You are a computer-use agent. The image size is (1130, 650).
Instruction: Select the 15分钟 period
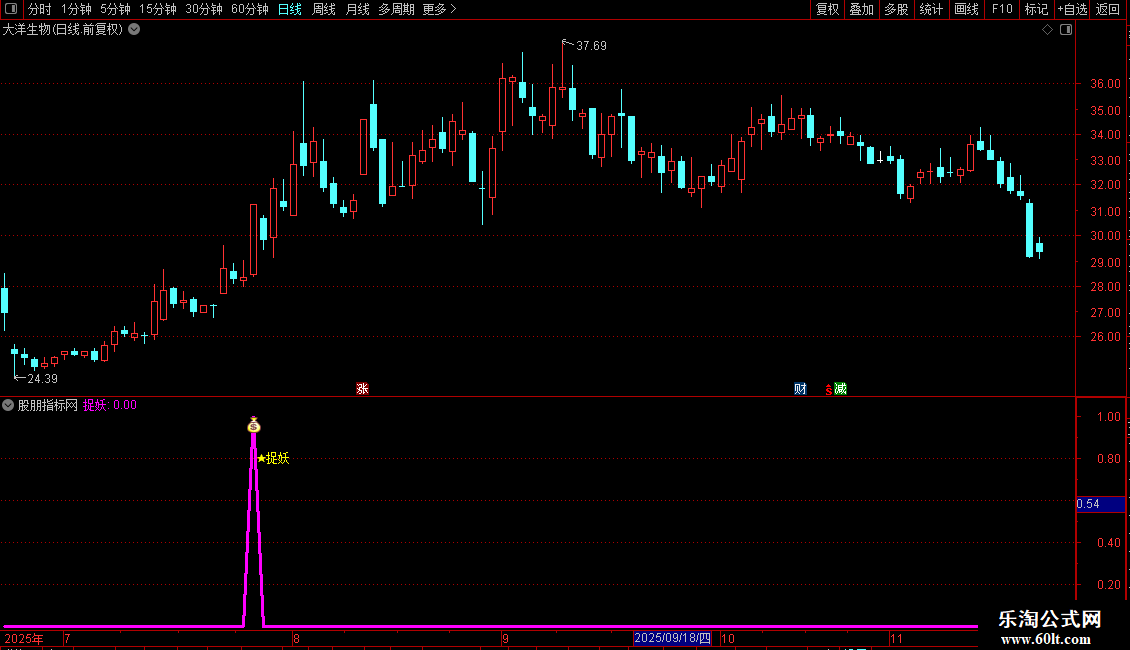pyautogui.click(x=157, y=9)
